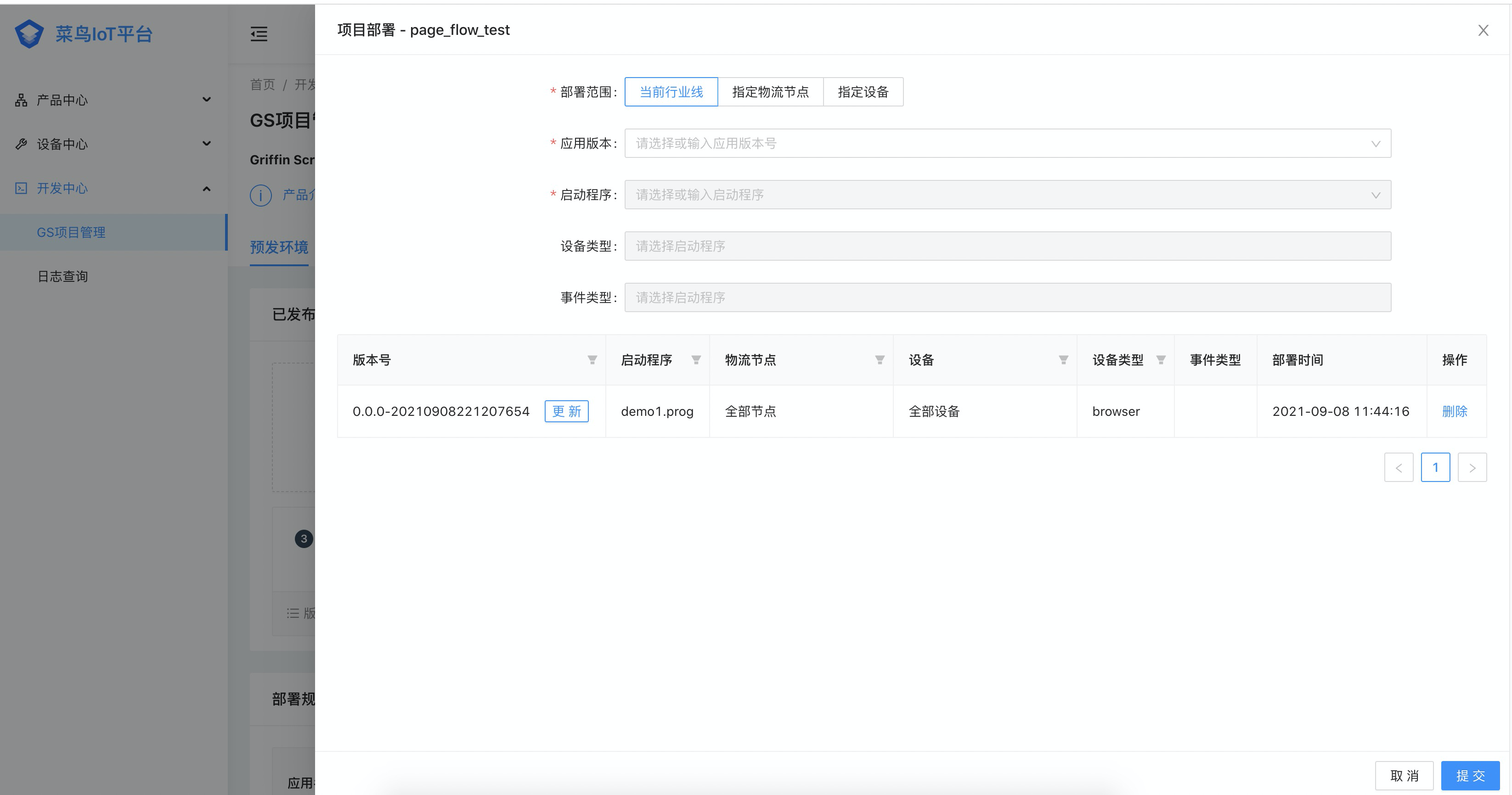Image resolution: width=1512 pixels, height=795 pixels.
Task: Click the 设备类型 column filter icon
Action: pos(1161,360)
